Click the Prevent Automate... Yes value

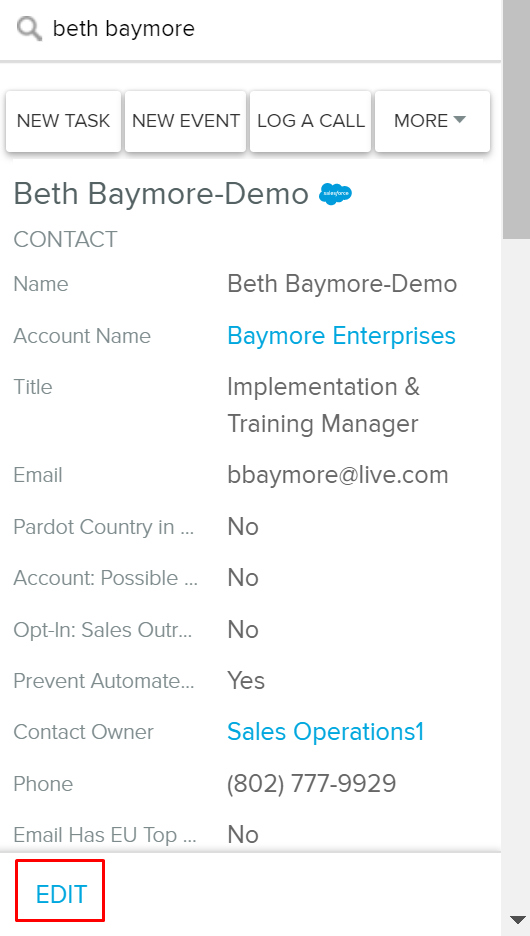246,681
